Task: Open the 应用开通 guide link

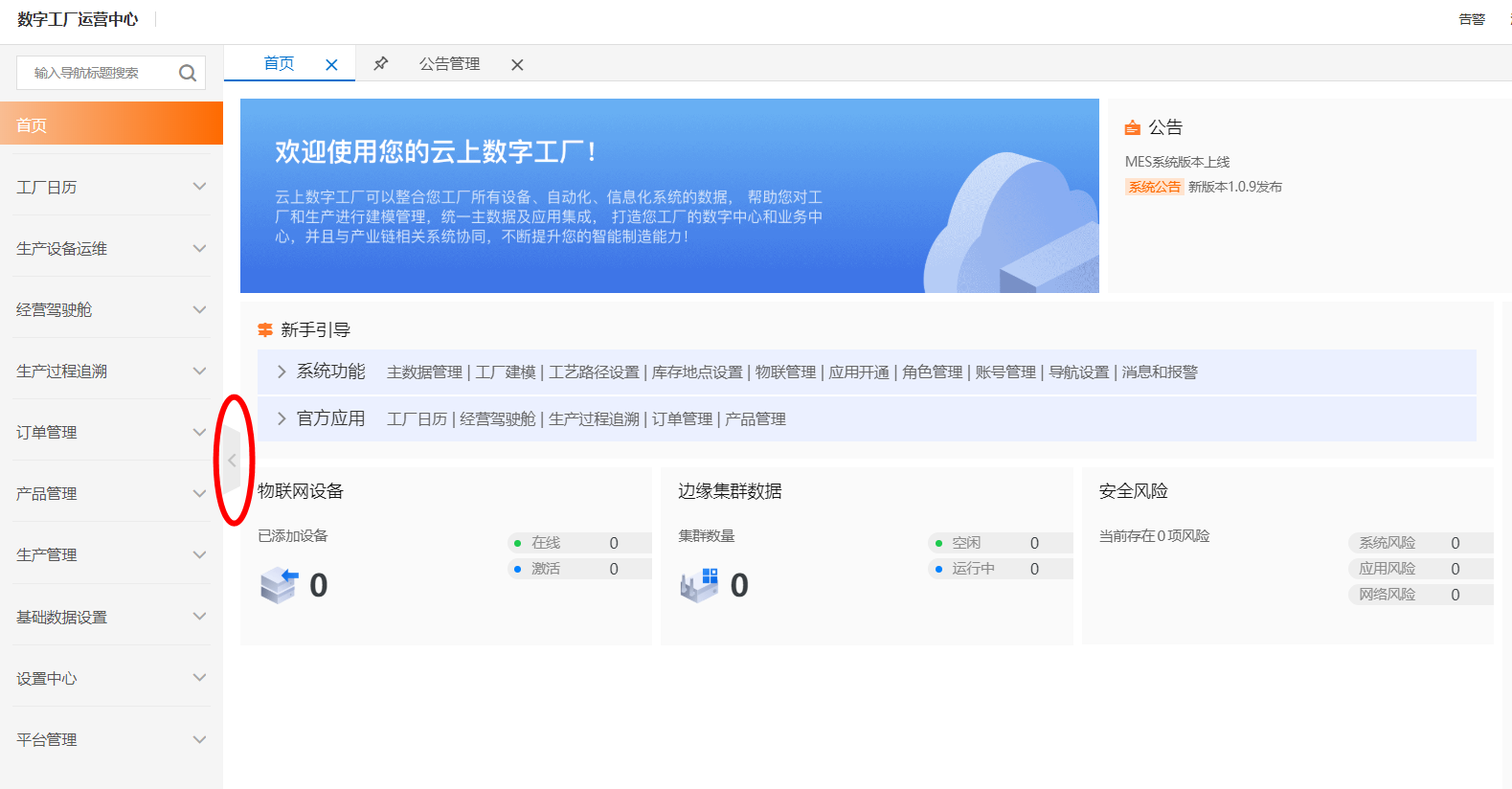Action: click(x=859, y=372)
